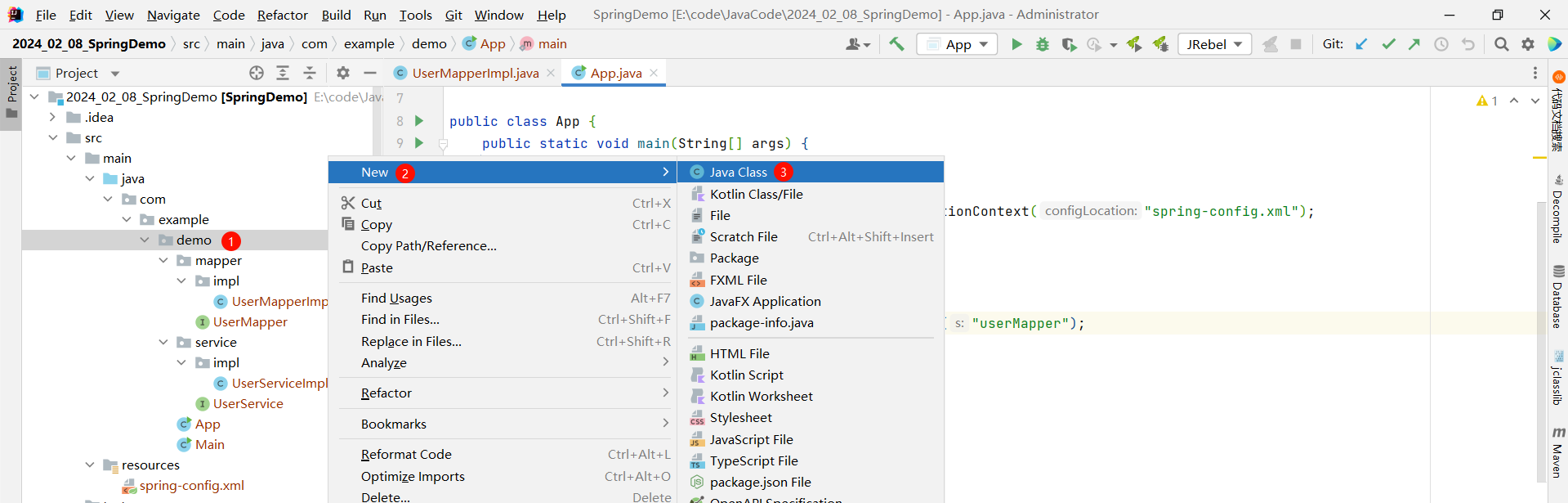Open the Refactor menu in menu bar

283,15
